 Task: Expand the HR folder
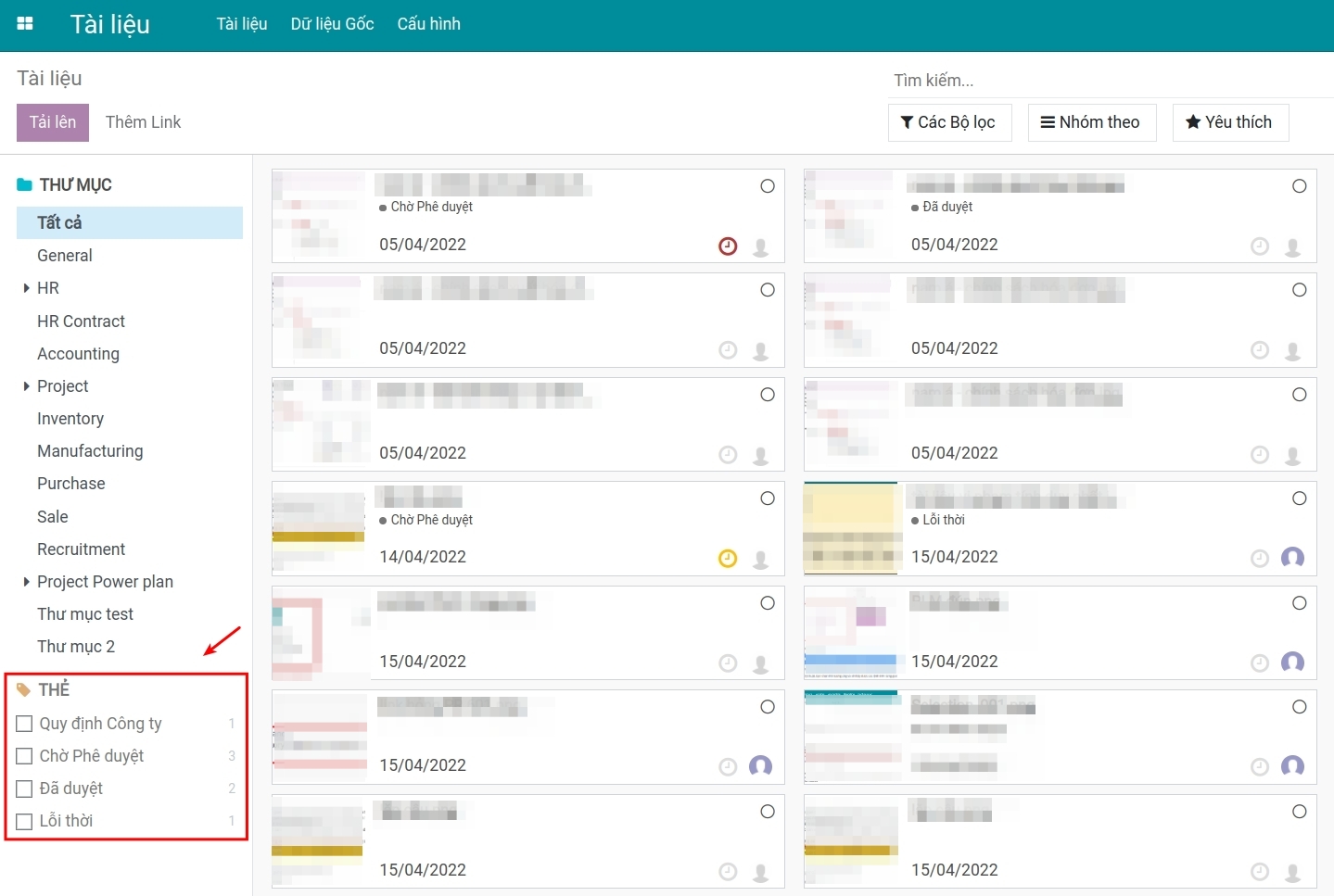click(26, 288)
